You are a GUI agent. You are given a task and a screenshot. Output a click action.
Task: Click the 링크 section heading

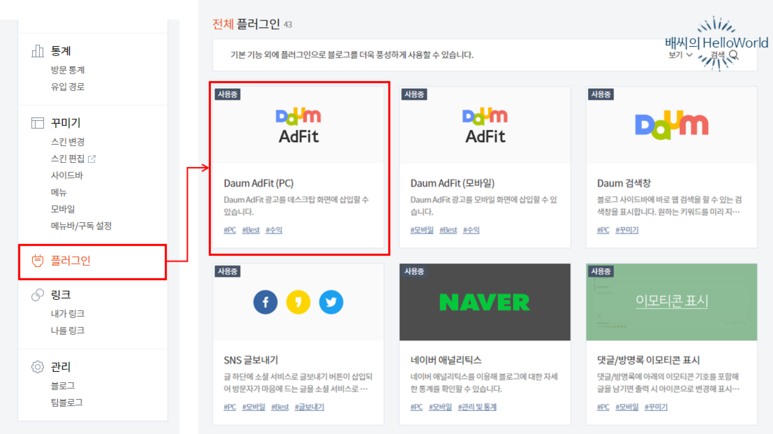61,295
